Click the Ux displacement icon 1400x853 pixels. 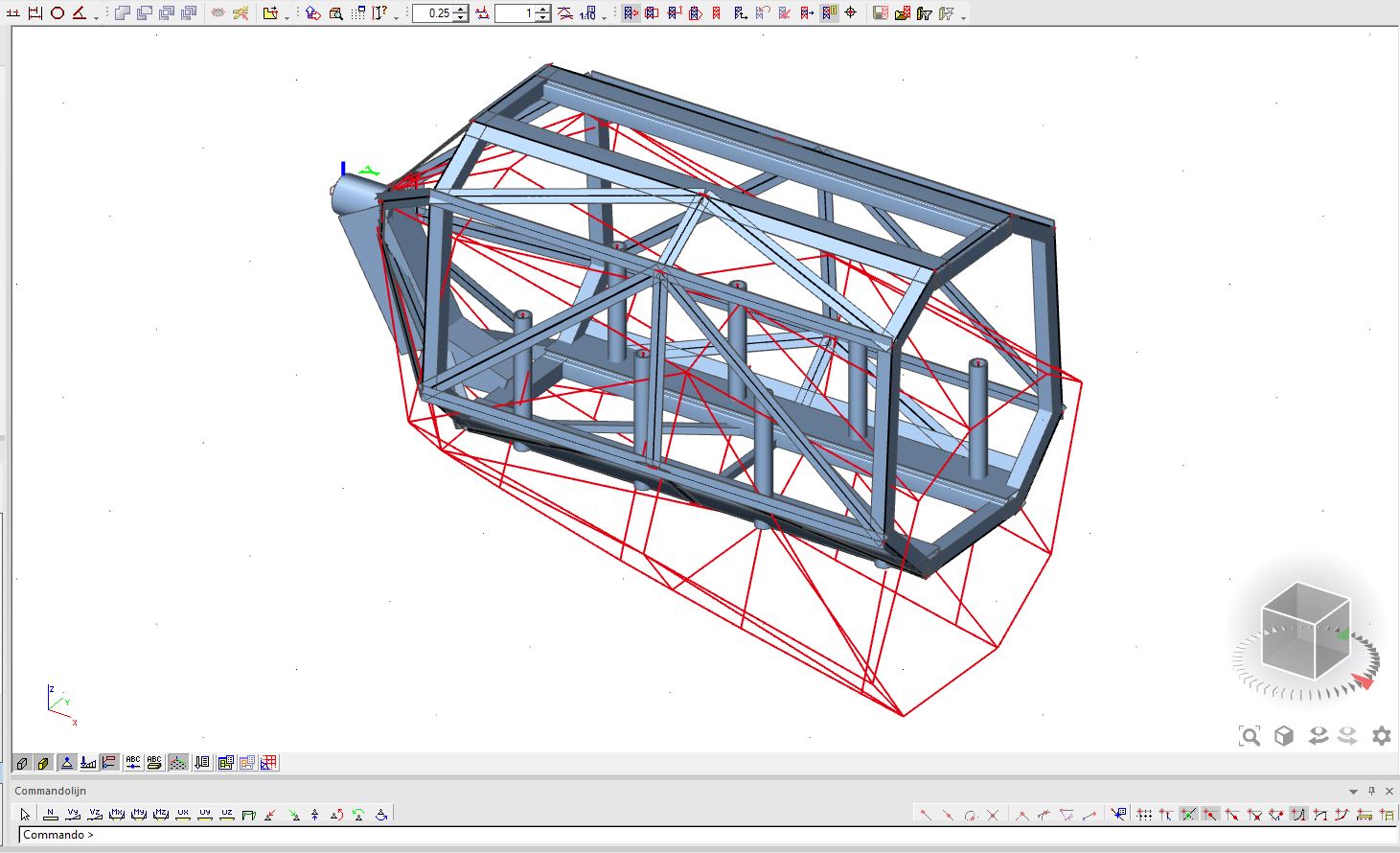183,815
